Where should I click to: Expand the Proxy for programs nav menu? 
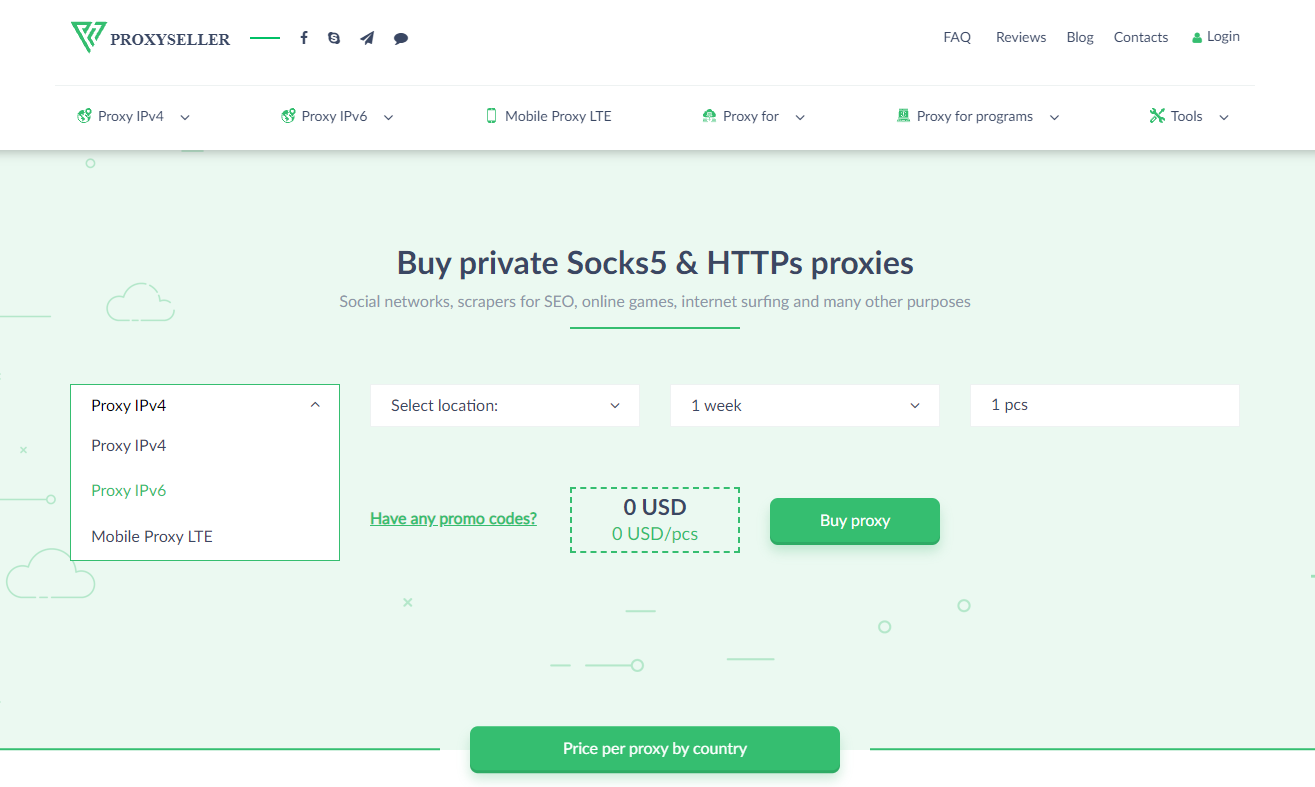pos(978,116)
